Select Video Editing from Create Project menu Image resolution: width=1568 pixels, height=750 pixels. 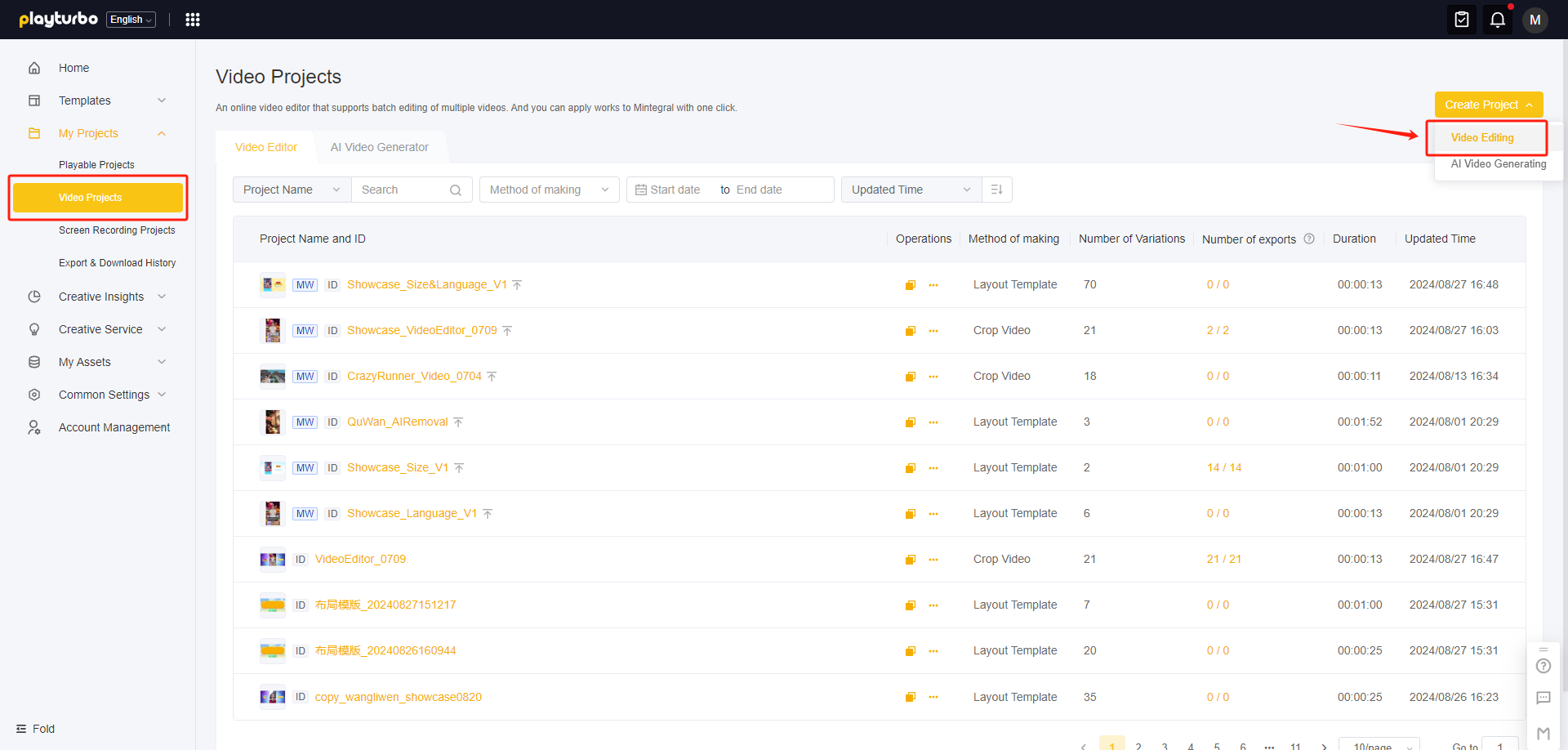click(1481, 138)
